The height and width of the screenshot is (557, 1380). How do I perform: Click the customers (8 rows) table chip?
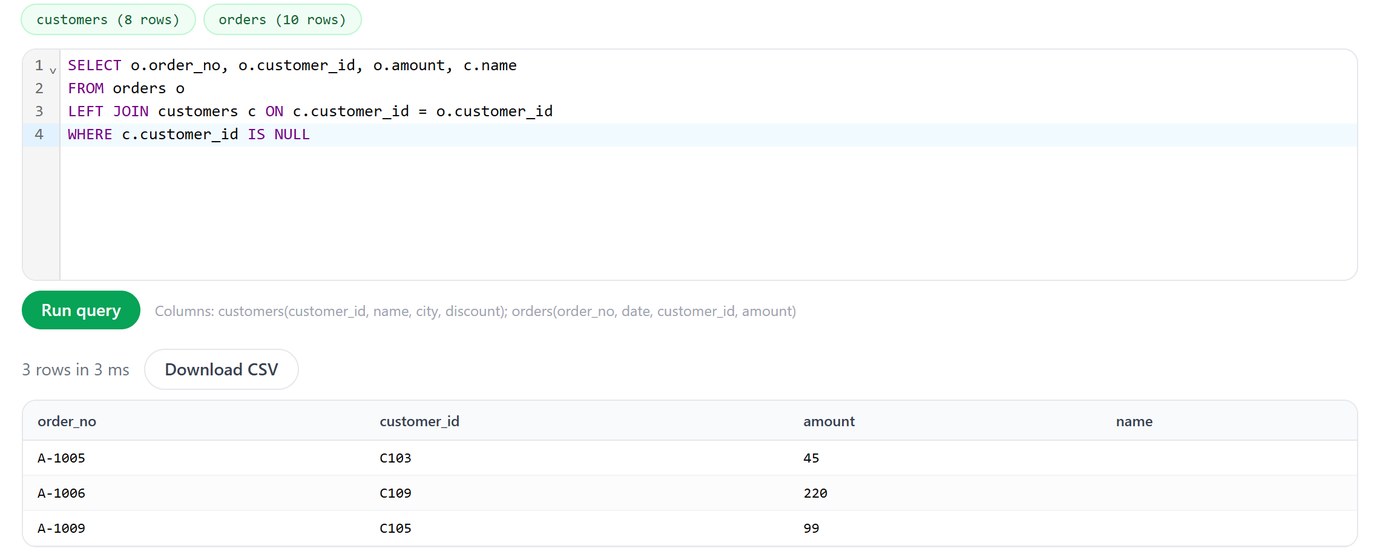pos(108,20)
